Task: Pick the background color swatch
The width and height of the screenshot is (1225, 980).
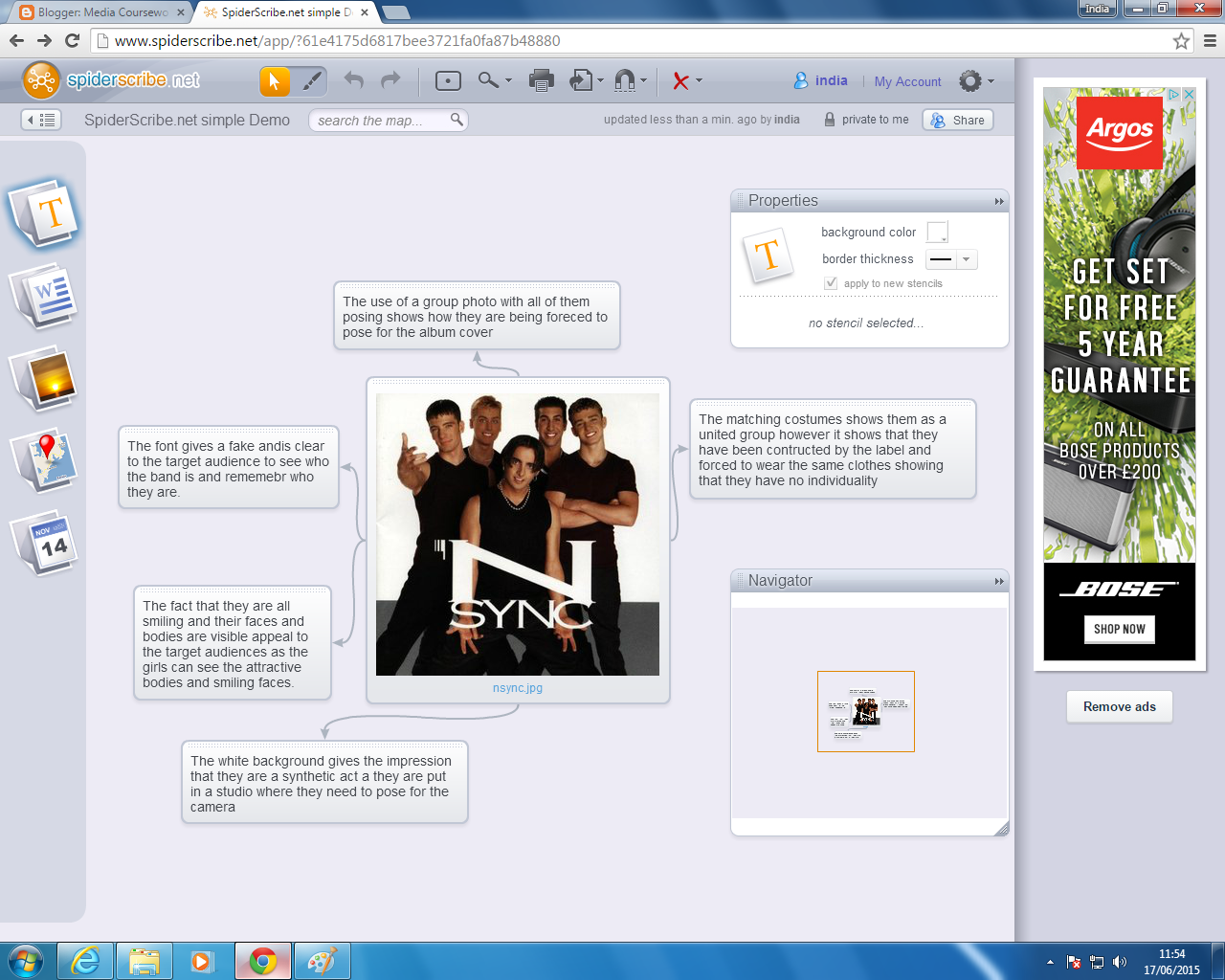Action: point(937,233)
